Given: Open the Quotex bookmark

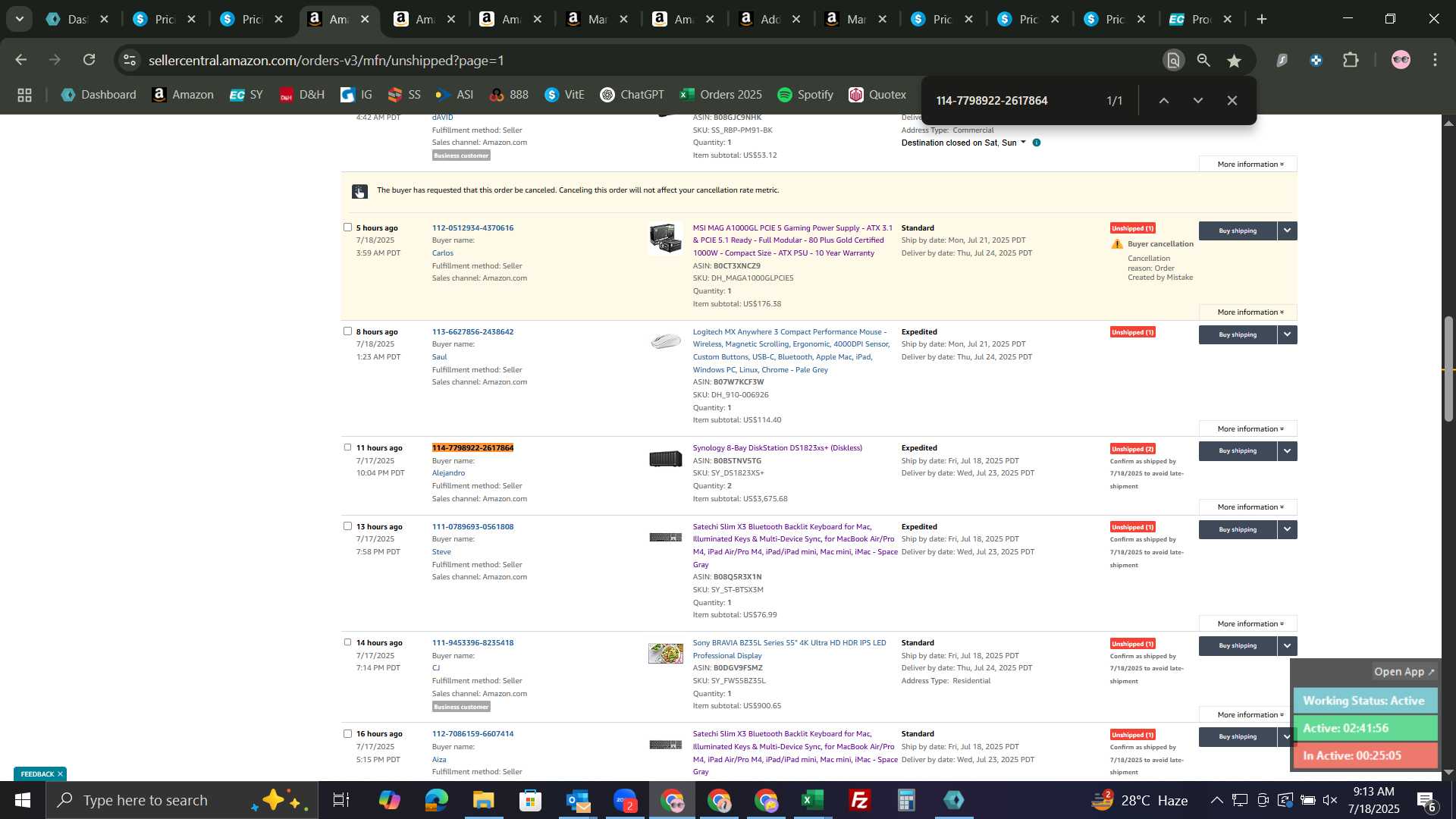Looking at the screenshot, I should (x=877, y=95).
